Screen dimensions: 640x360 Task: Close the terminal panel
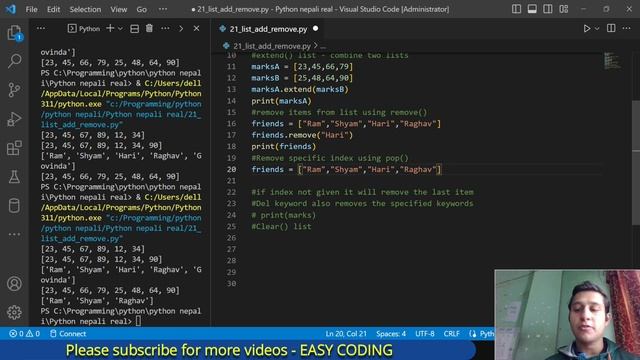[x=196, y=29]
